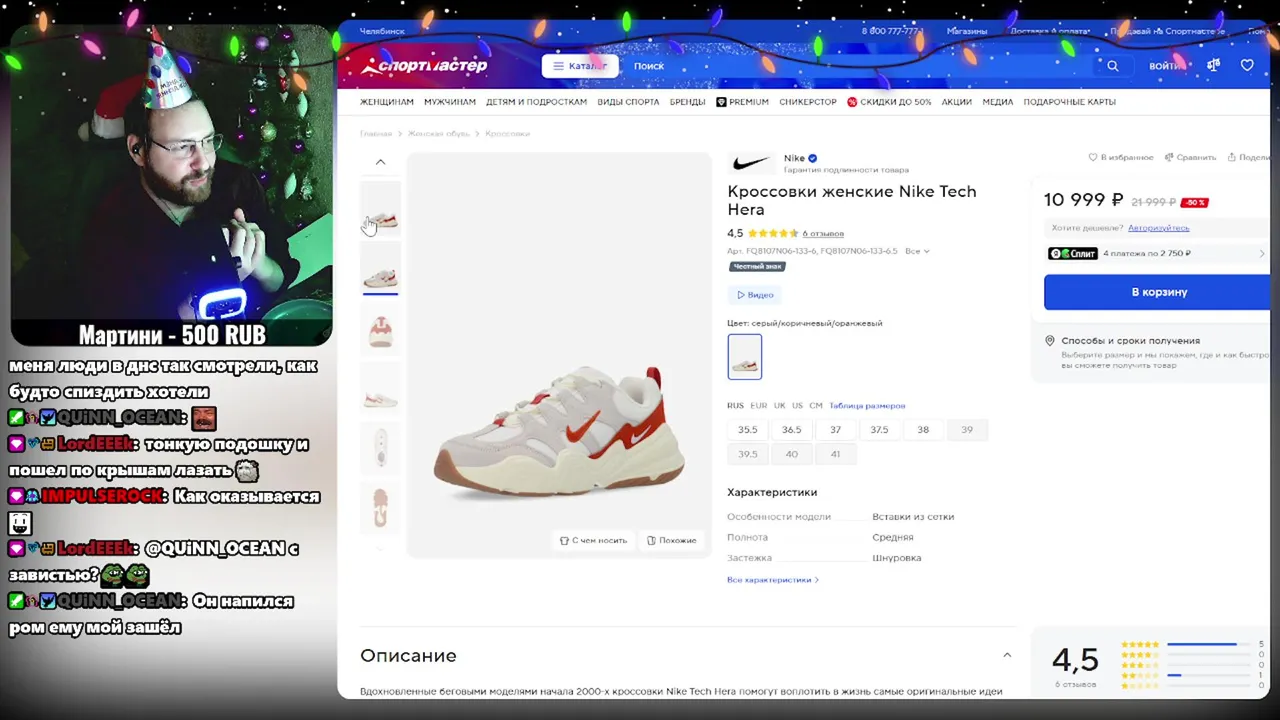Select size 38
The width and height of the screenshot is (1280, 720).
923,429
